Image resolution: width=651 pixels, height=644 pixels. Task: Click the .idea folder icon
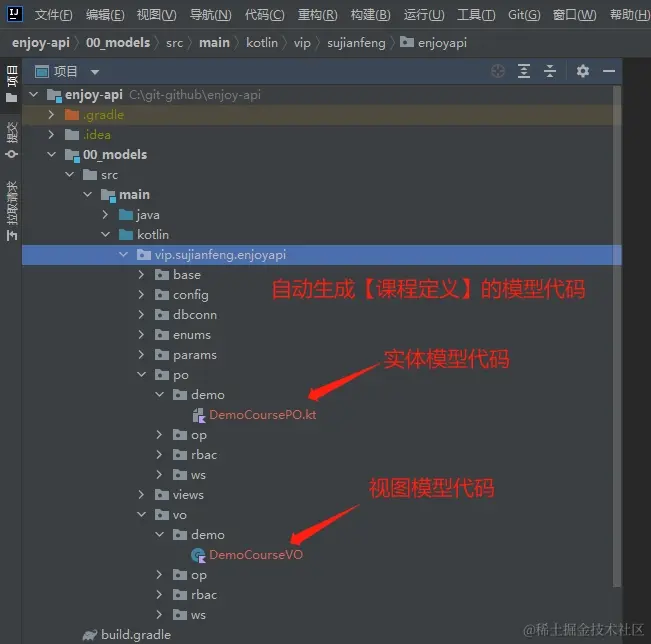pos(72,135)
